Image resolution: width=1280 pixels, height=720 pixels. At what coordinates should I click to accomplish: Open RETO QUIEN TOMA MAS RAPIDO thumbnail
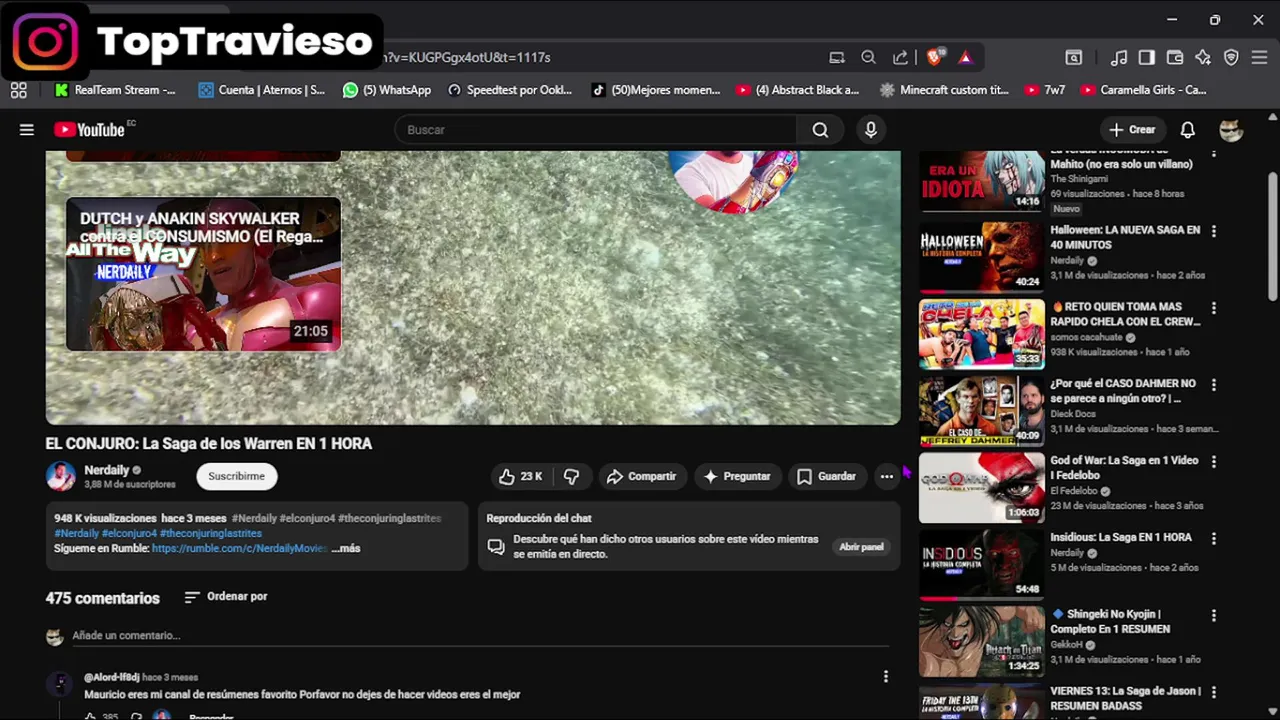coord(982,334)
